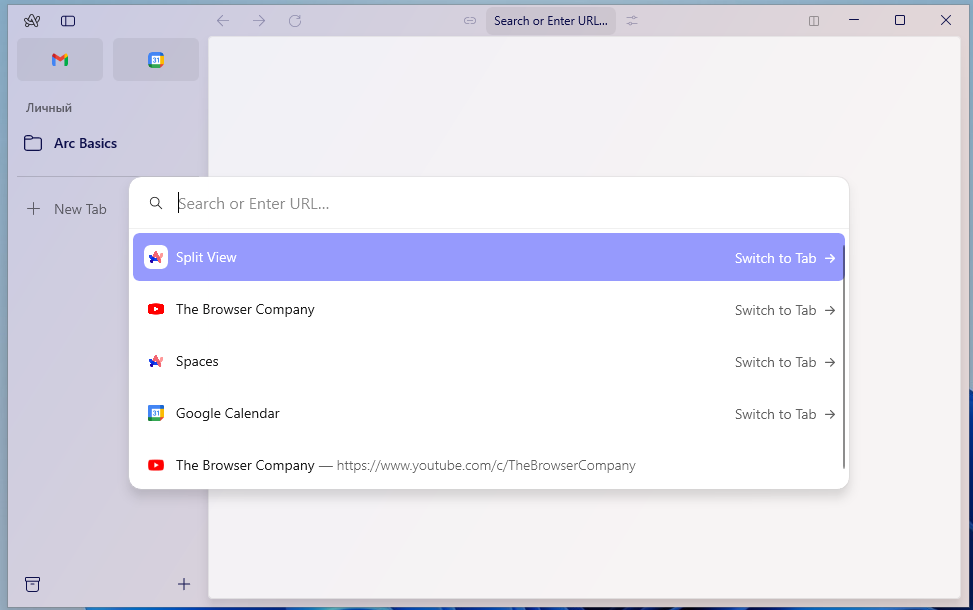973x610 pixels.
Task: Open the pinned Gmail tile
Action: coord(60,60)
